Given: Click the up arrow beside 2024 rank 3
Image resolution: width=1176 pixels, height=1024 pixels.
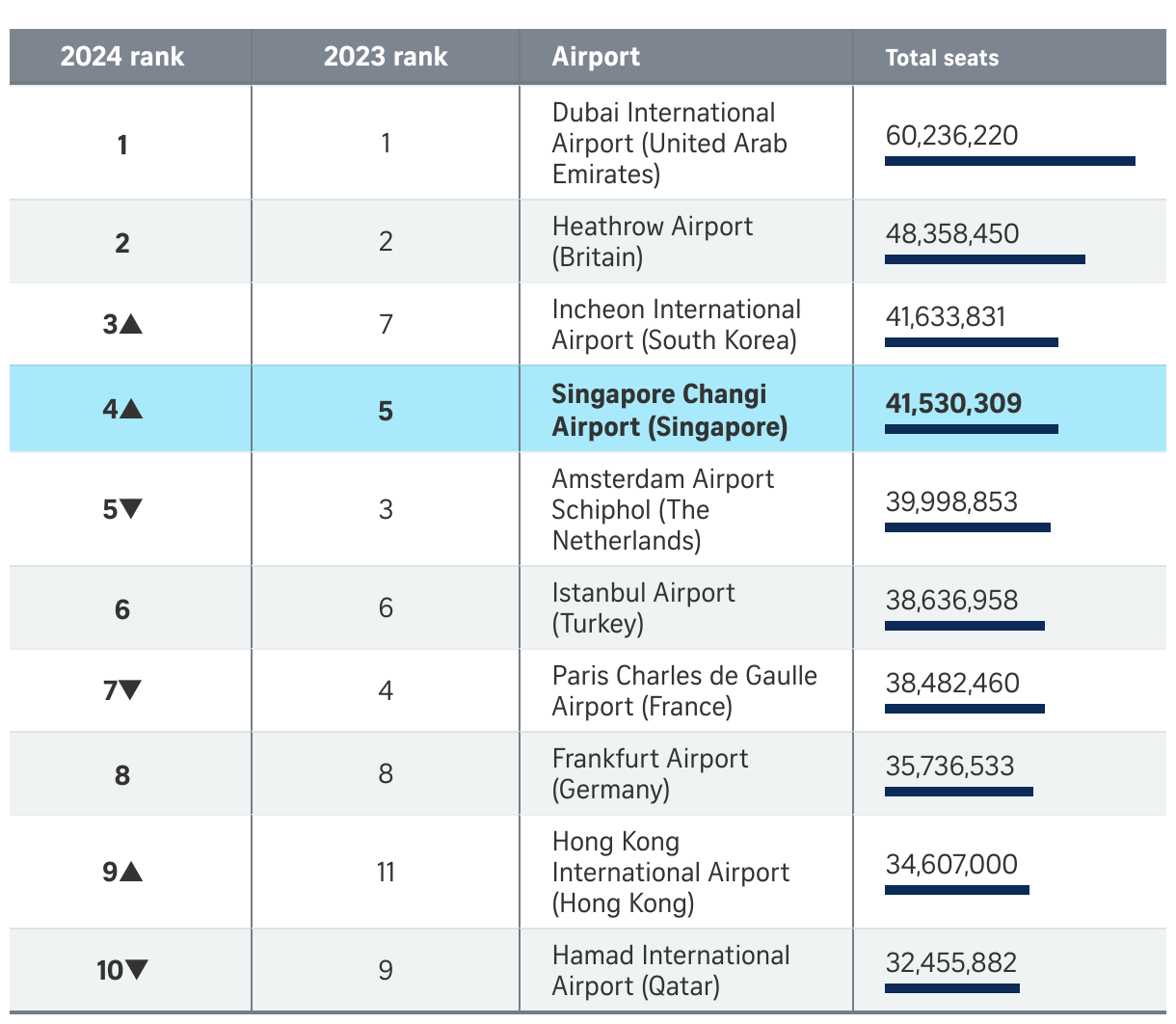Looking at the screenshot, I should [132, 325].
